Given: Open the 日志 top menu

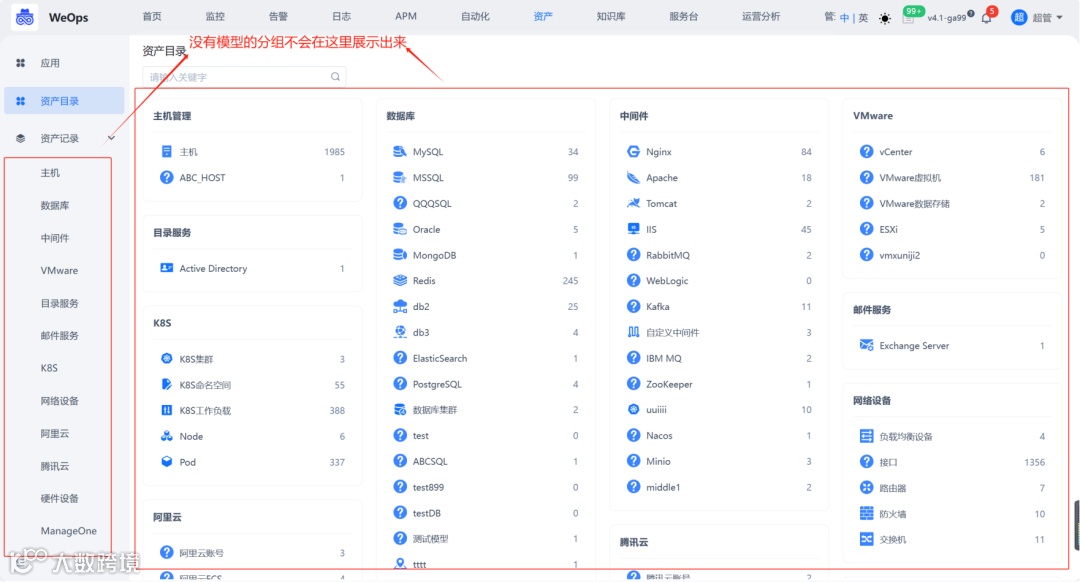Looking at the screenshot, I should (342, 17).
